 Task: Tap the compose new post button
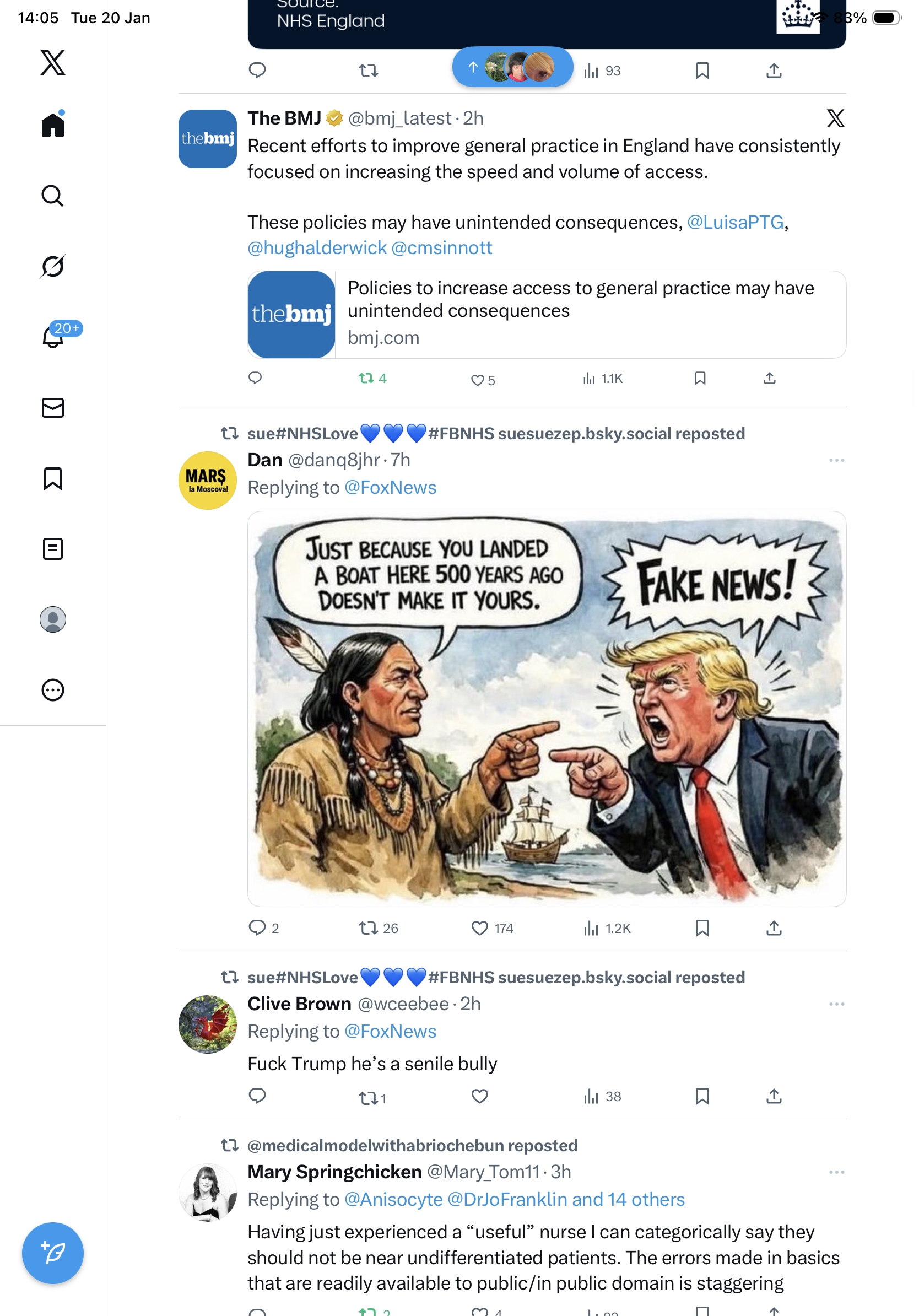pos(53,1253)
